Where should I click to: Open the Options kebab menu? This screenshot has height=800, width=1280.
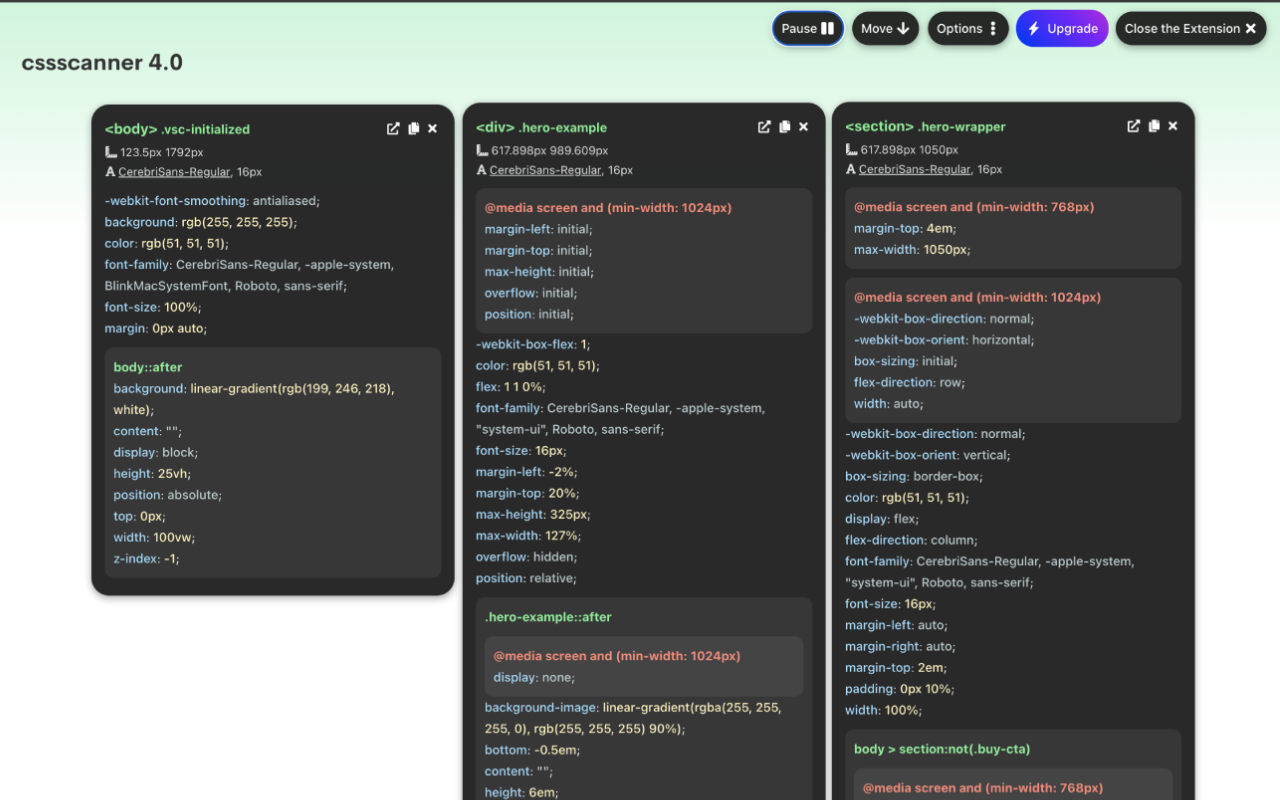click(x=967, y=28)
